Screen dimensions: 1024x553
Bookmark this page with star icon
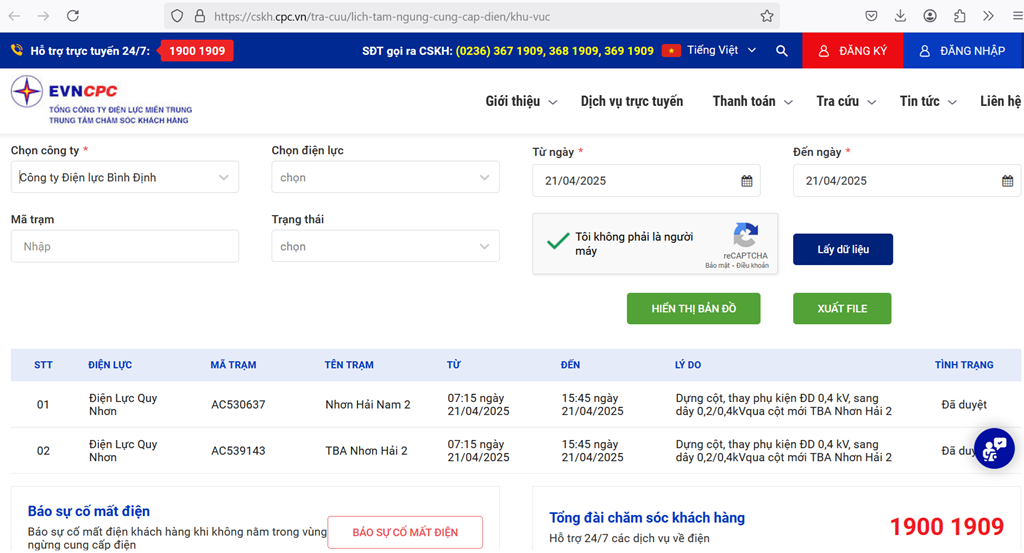[767, 16]
